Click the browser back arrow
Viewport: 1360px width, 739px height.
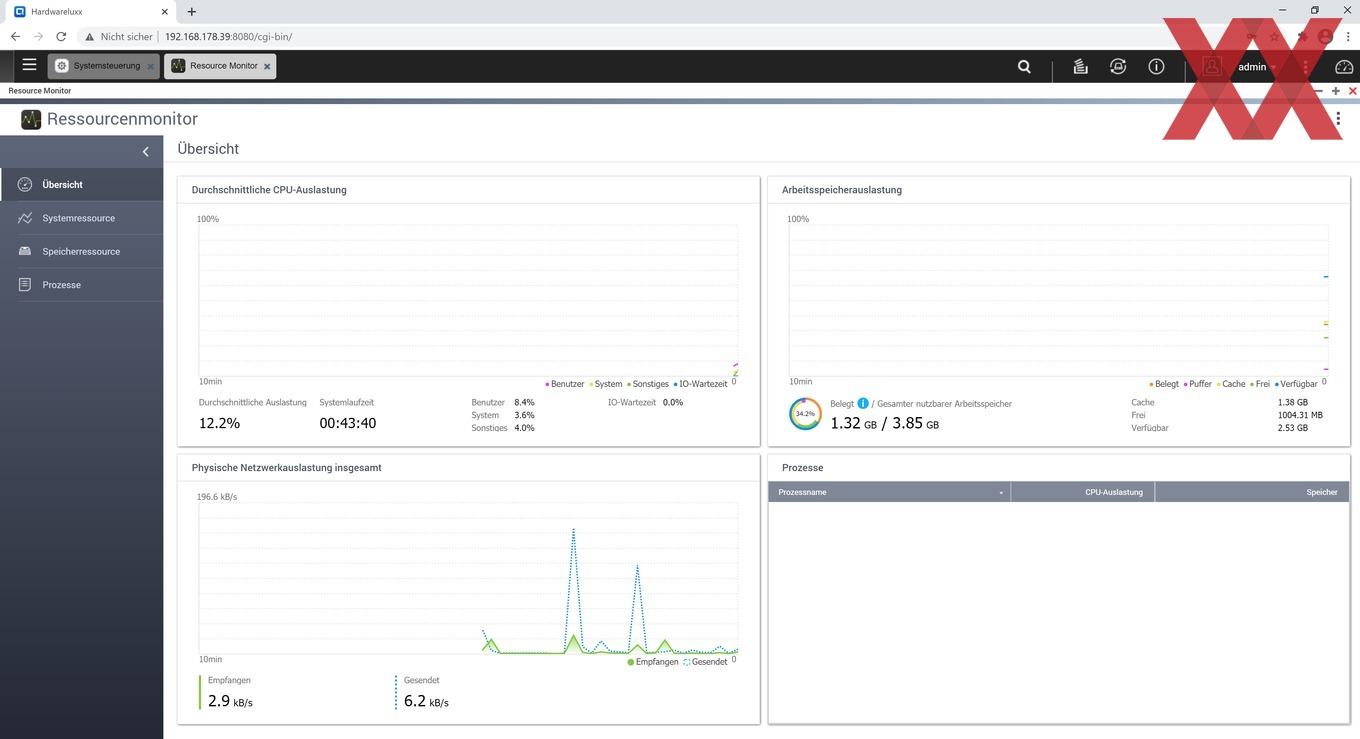point(15,36)
